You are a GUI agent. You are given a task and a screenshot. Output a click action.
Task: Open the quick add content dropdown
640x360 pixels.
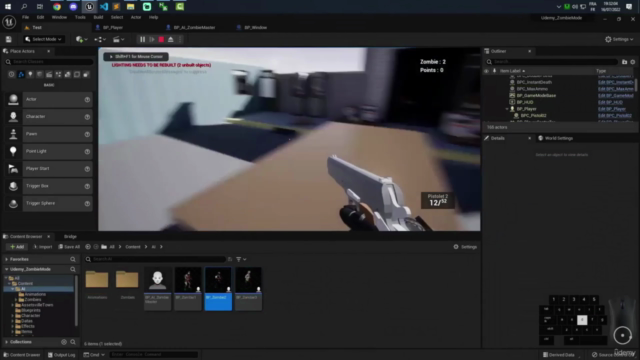(x=82, y=39)
